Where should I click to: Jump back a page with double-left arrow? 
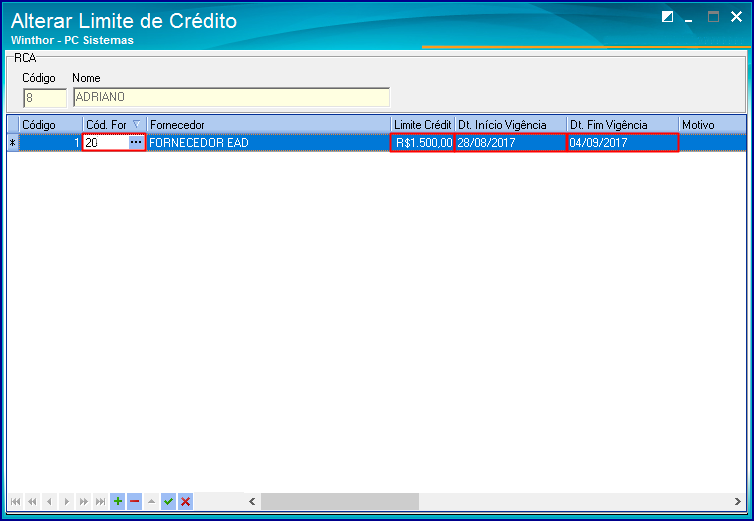[x=32, y=502]
